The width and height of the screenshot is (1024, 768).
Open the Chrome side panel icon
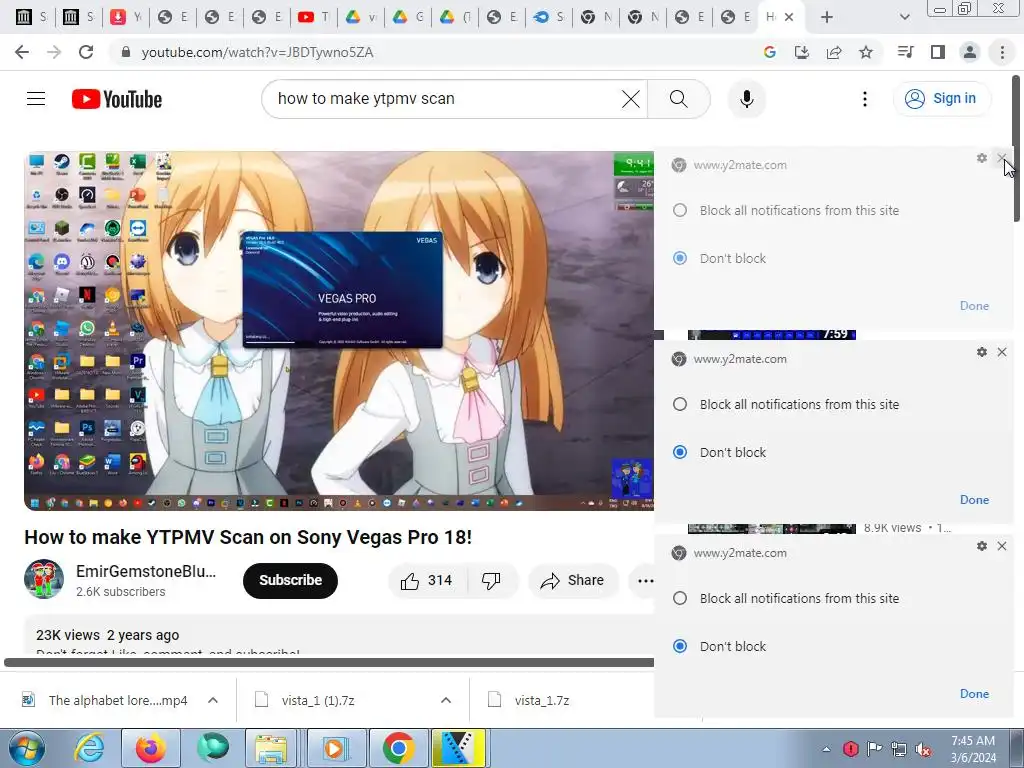pyautogui.click(x=938, y=52)
